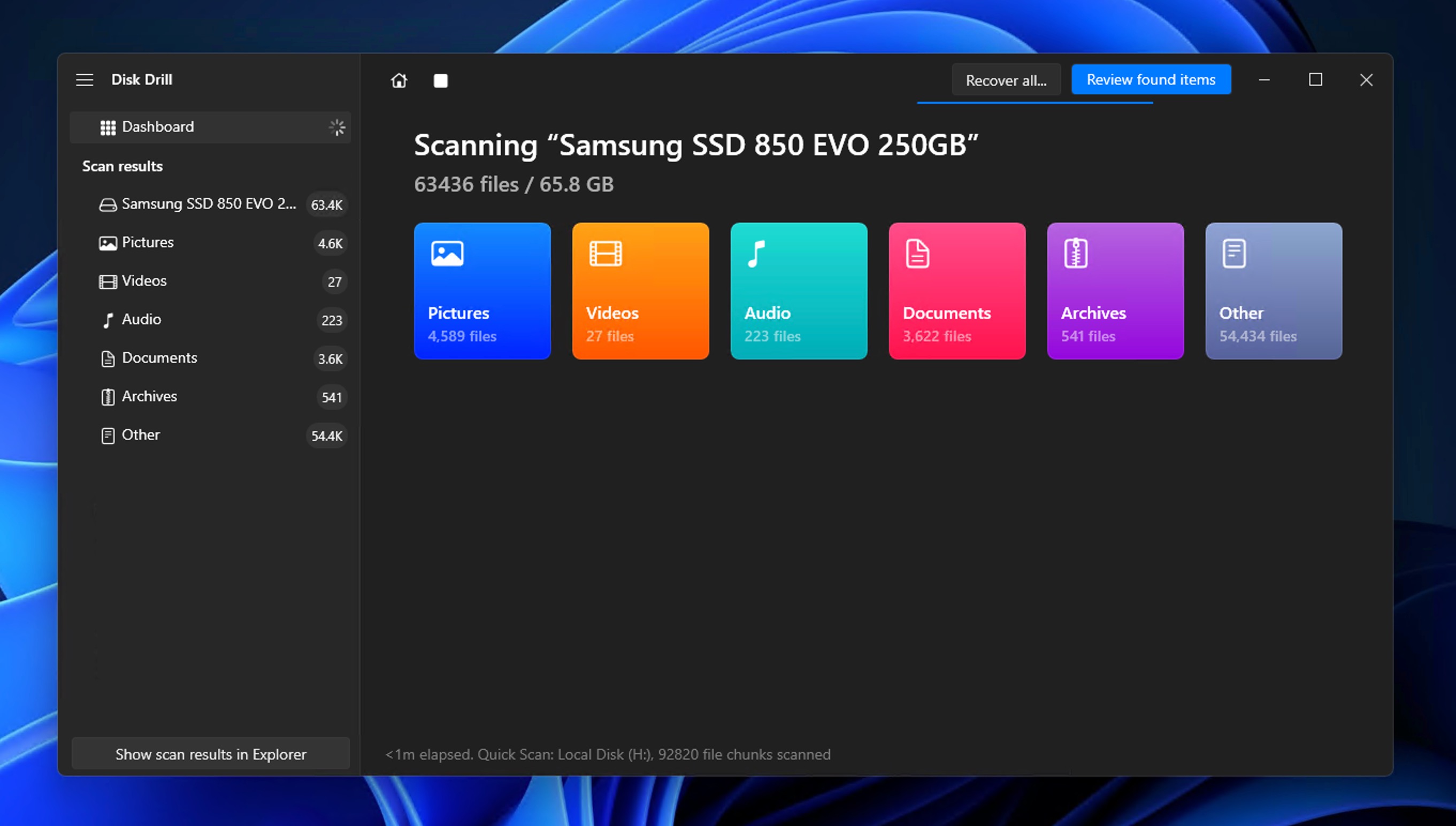Minimize the Disk Drill window
The width and height of the screenshot is (1456, 826).
1265,80
